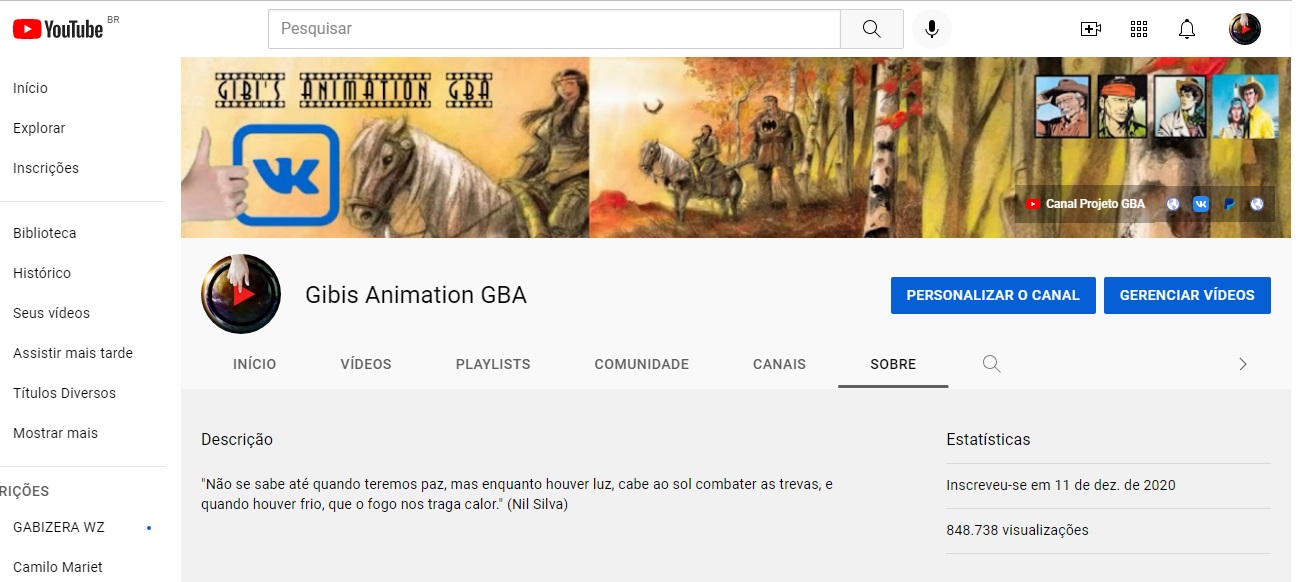This screenshot has width=1304, height=582.
Task: Select the COMUNIDADE tab
Action: (642, 364)
